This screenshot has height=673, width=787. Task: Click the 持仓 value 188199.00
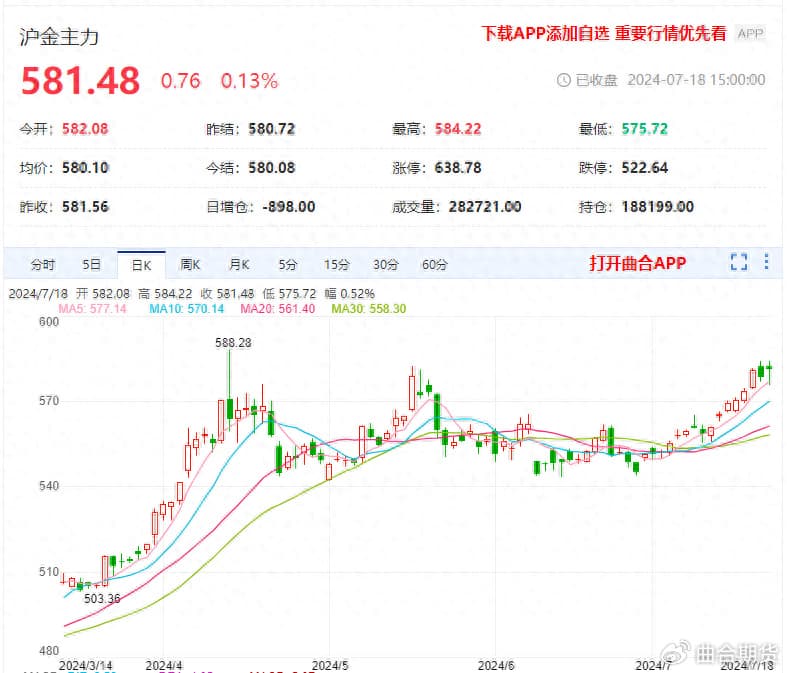(x=658, y=207)
